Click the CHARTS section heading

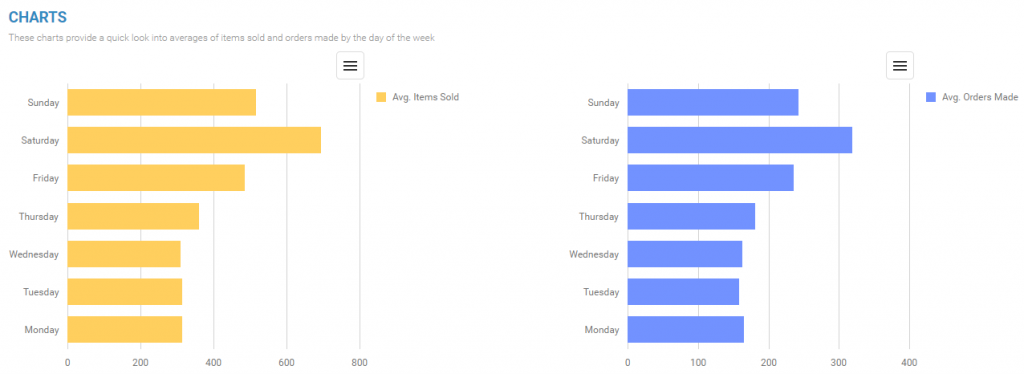coord(38,18)
